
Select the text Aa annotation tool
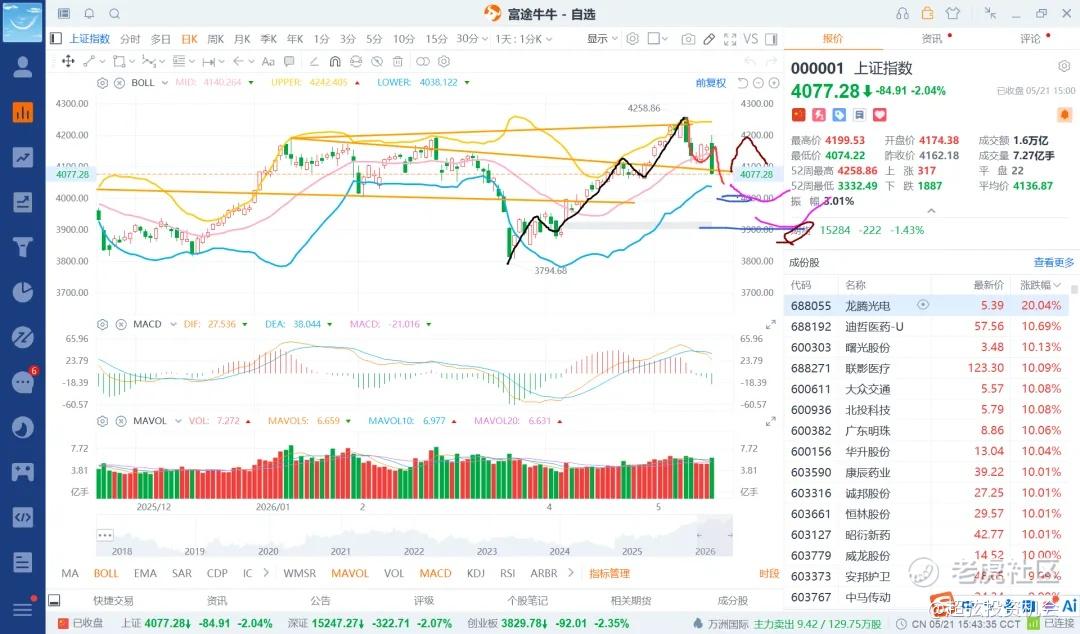[x=269, y=61]
